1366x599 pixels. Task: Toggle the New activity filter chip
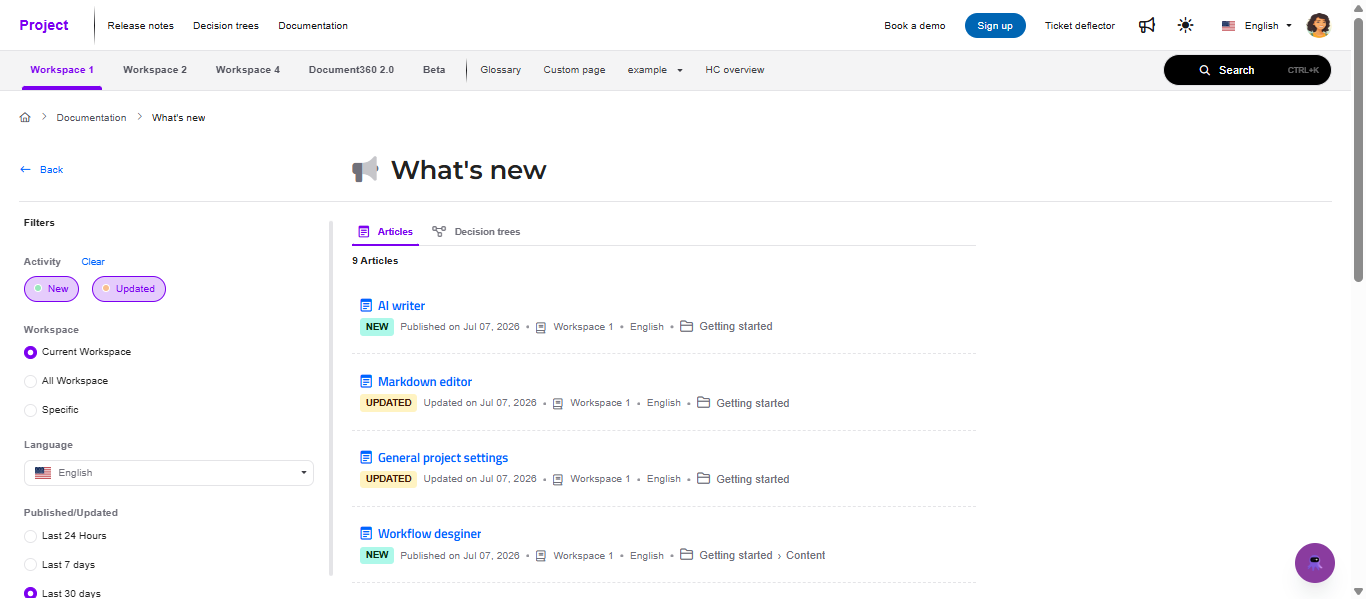(x=51, y=289)
